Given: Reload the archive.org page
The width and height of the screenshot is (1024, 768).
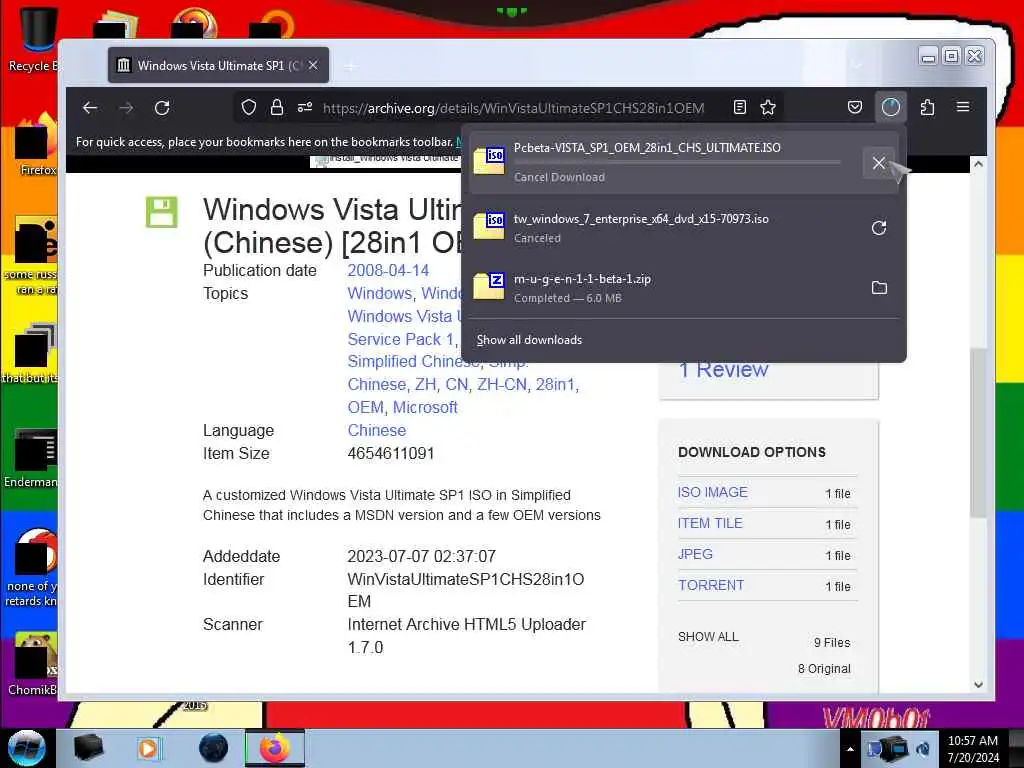Looking at the screenshot, I should point(162,108).
